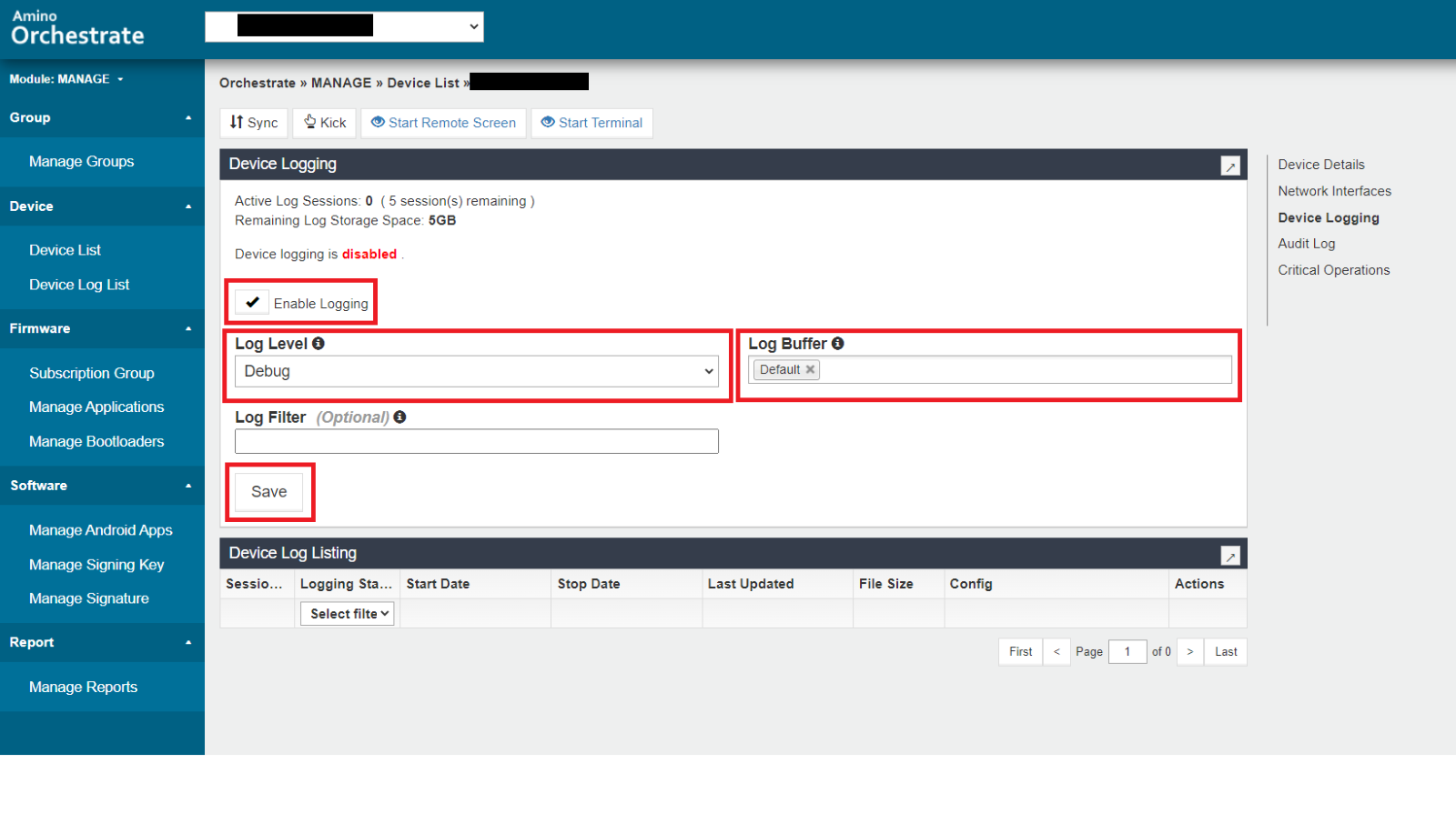The width and height of the screenshot is (1456, 834).
Task: Jump to Critical Operations section
Action: point(1333,270)
